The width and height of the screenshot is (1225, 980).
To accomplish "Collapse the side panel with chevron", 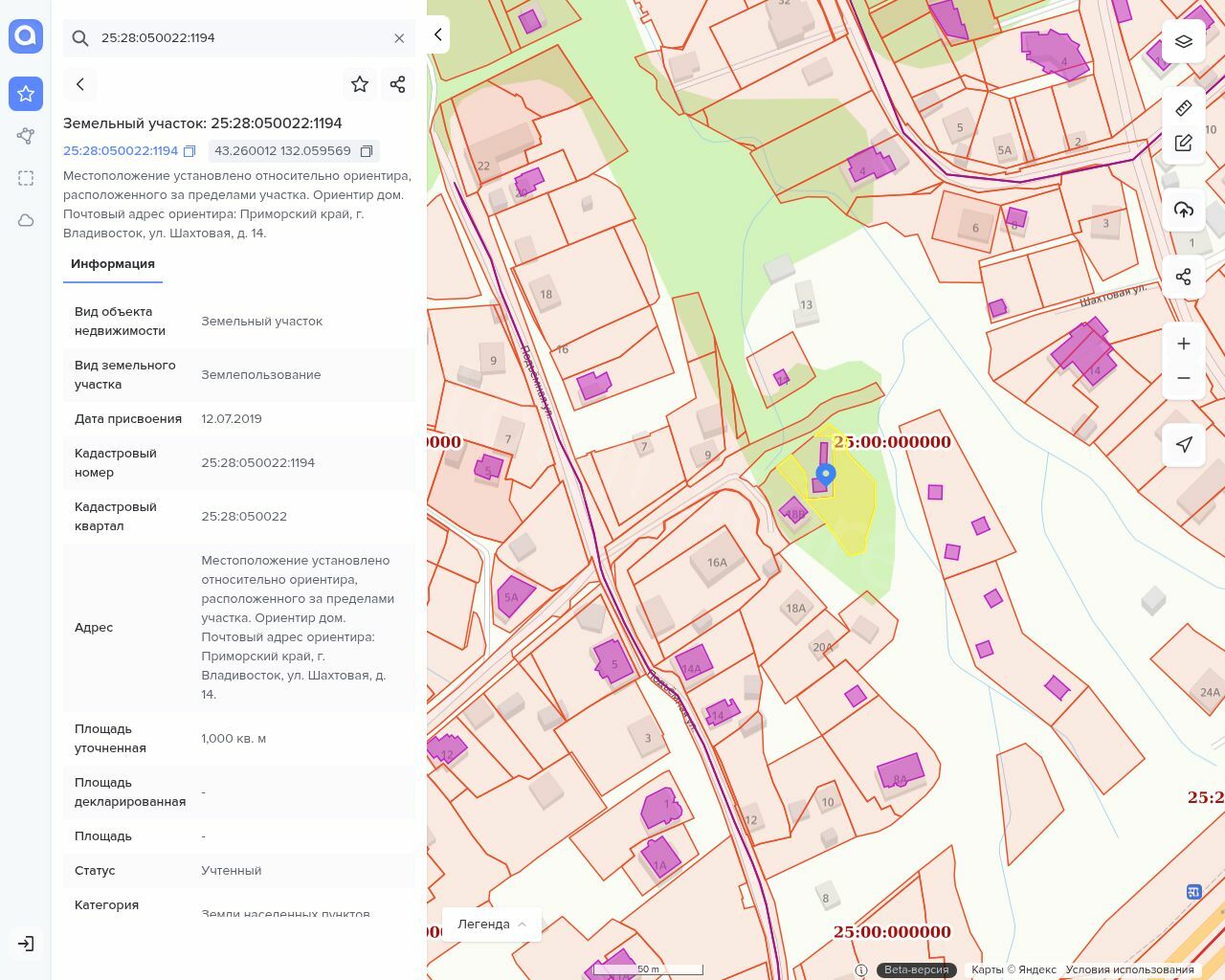I will (x=438, y=35).
